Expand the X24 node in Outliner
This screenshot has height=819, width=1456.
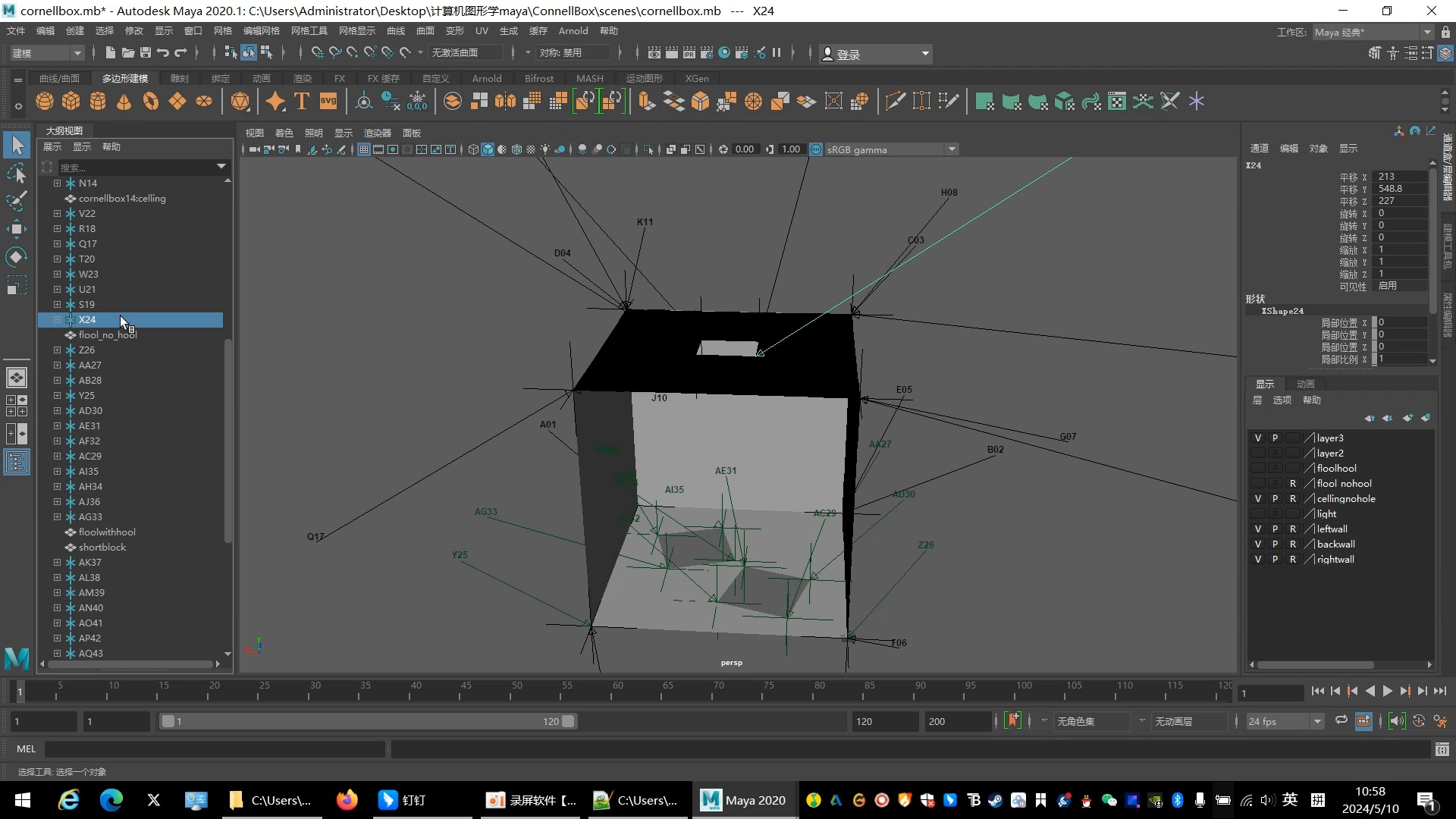[57, 319]
